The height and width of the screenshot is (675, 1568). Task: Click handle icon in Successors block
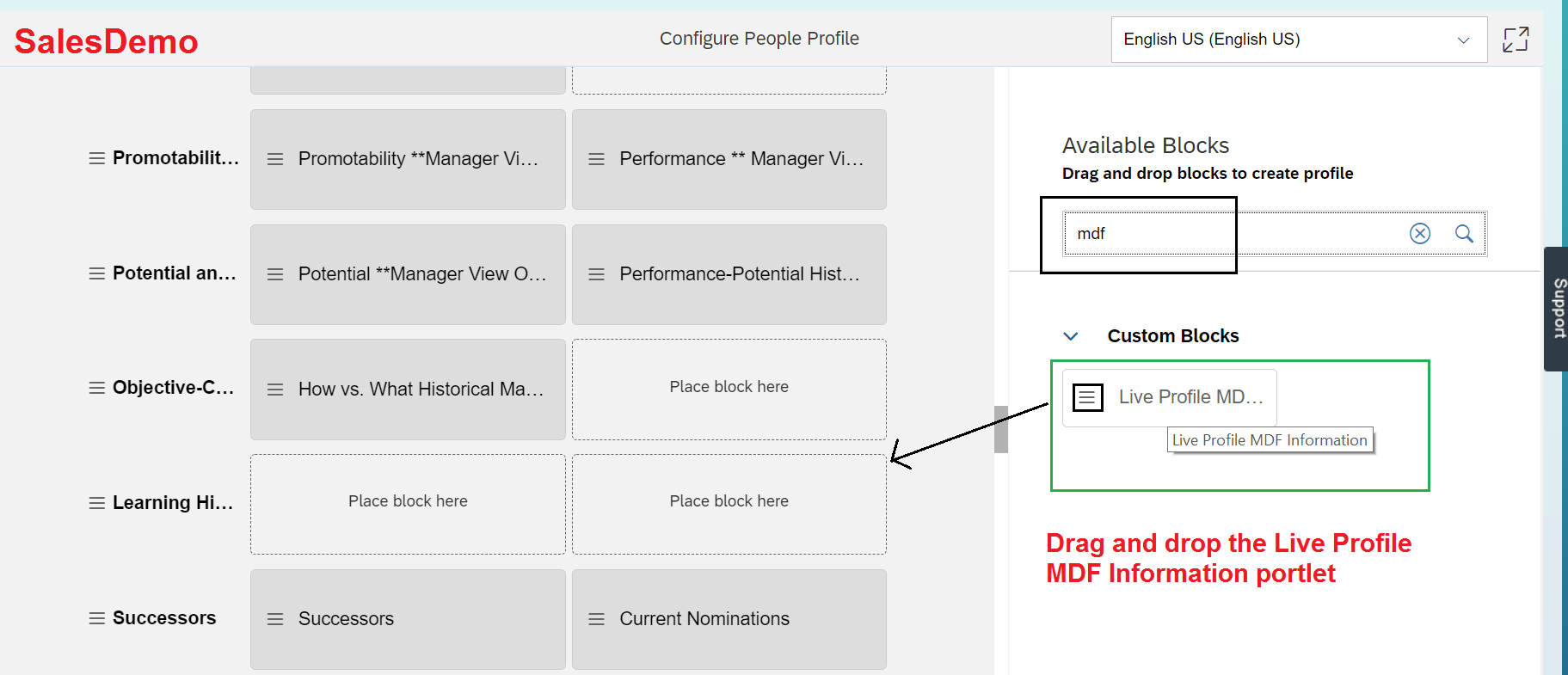pos(275,619)
